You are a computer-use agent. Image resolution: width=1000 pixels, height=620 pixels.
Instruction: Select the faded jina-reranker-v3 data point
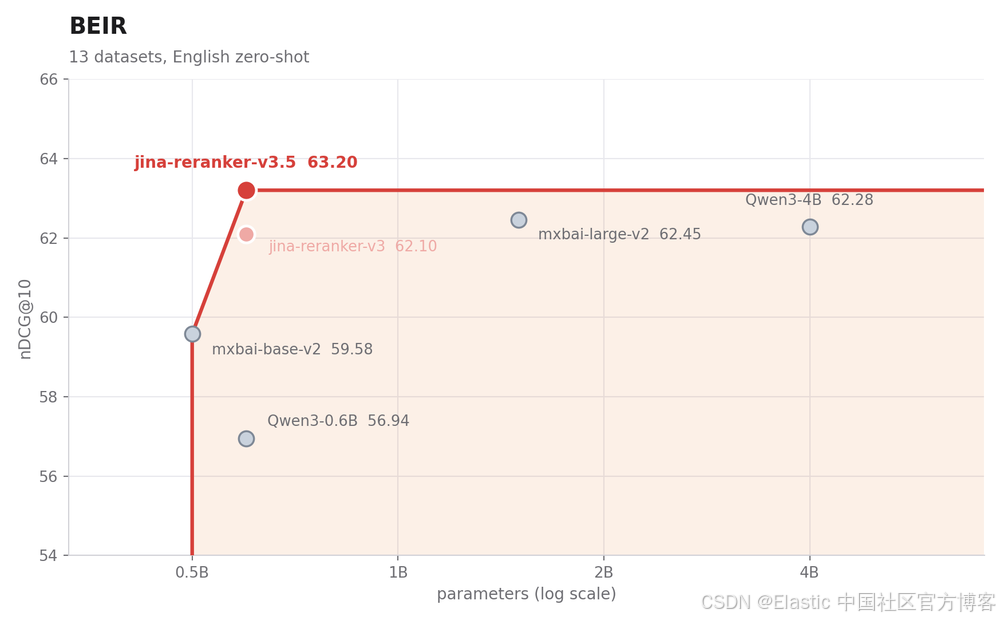[x=246, y=235]
